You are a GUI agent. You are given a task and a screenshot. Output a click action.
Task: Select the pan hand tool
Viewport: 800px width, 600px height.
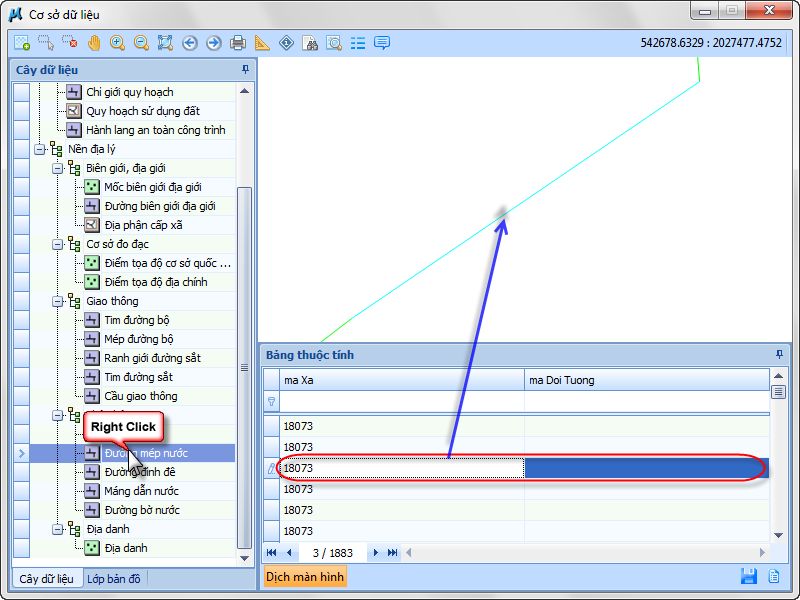point(94,43)
